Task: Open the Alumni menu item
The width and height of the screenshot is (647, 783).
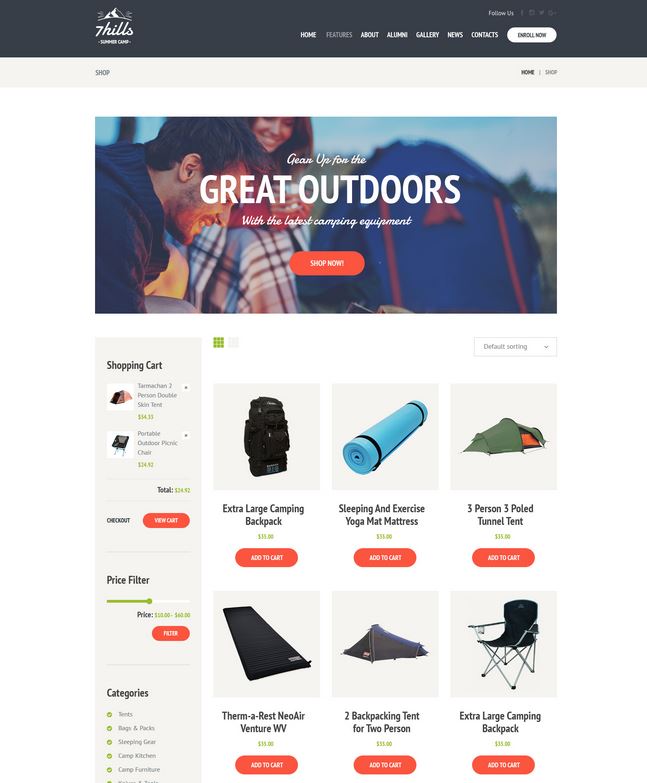Action: coord(397,35)
